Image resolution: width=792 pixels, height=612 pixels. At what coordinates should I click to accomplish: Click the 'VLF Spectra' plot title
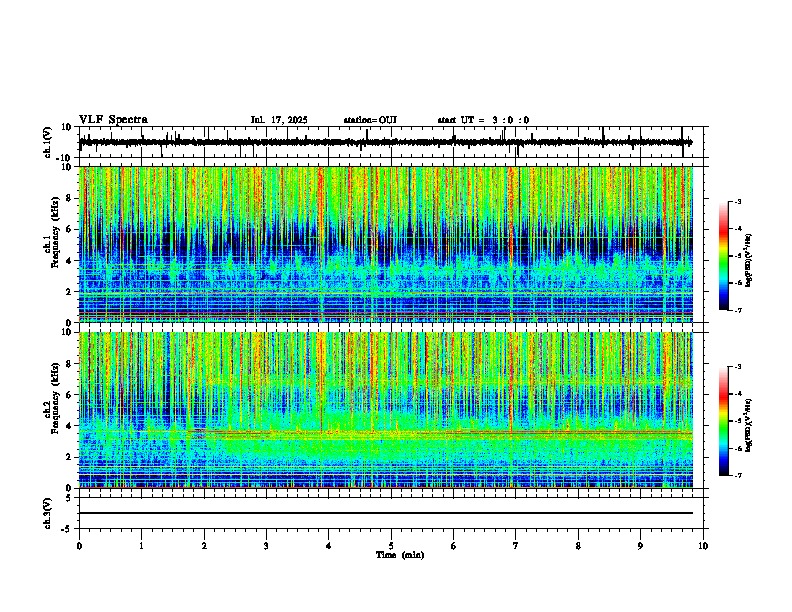point(113,120)
